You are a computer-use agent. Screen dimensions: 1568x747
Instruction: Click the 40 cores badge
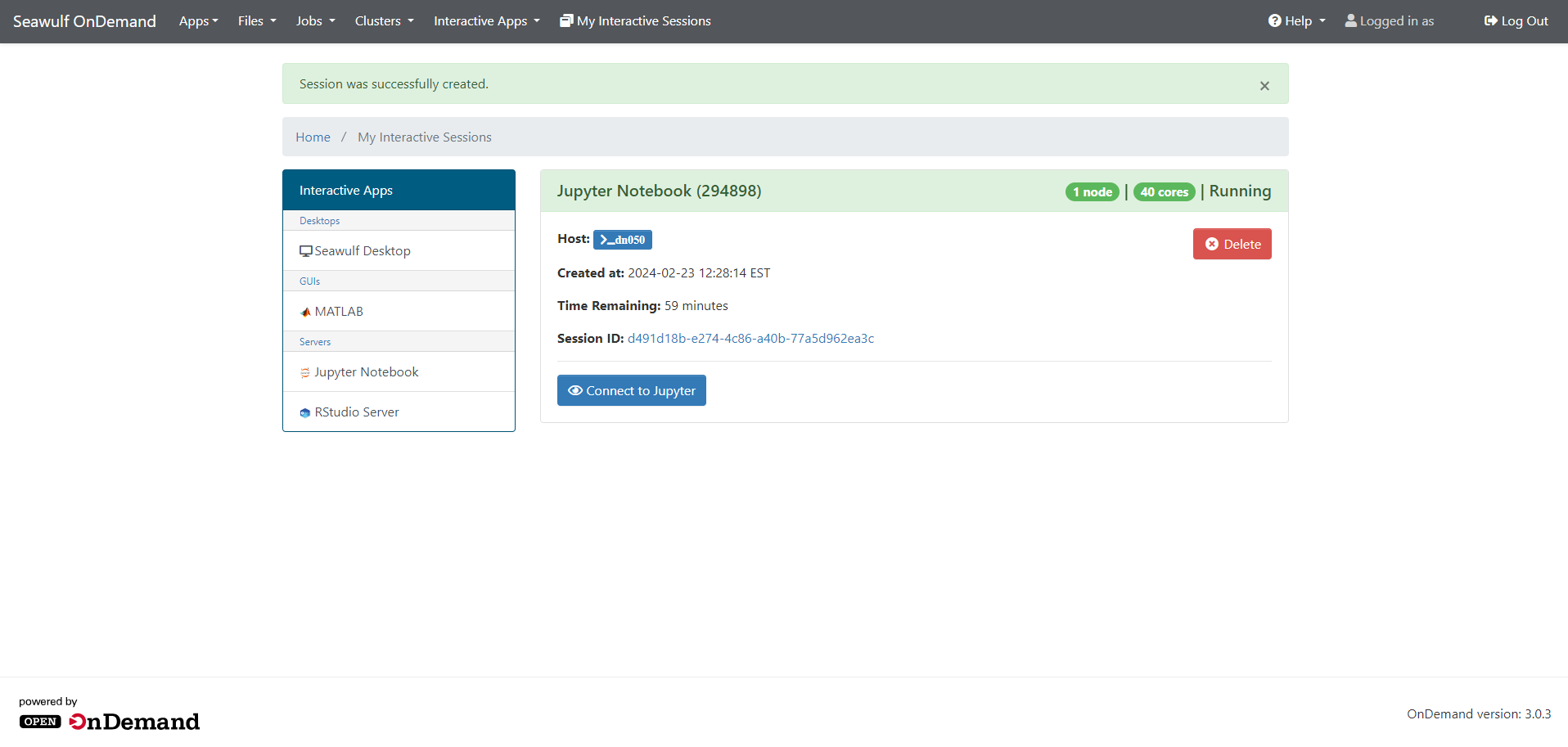[1165, 191]
